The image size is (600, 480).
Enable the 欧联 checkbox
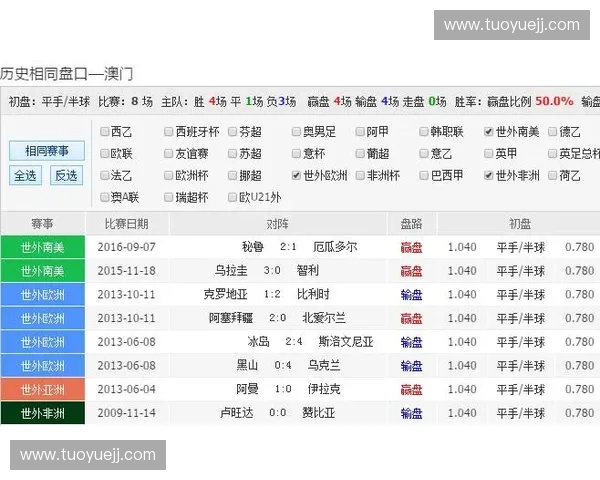(x=104, y=154)
